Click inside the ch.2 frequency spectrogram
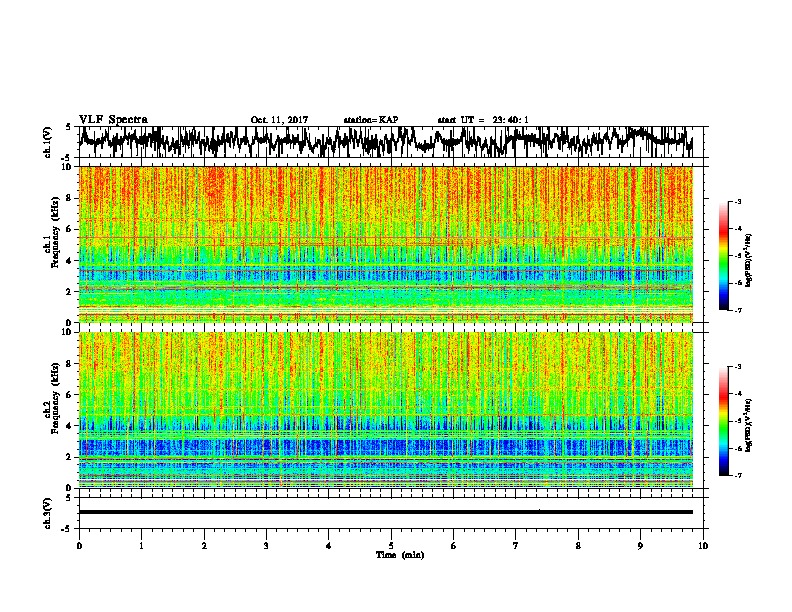 [x=385, y=410]
